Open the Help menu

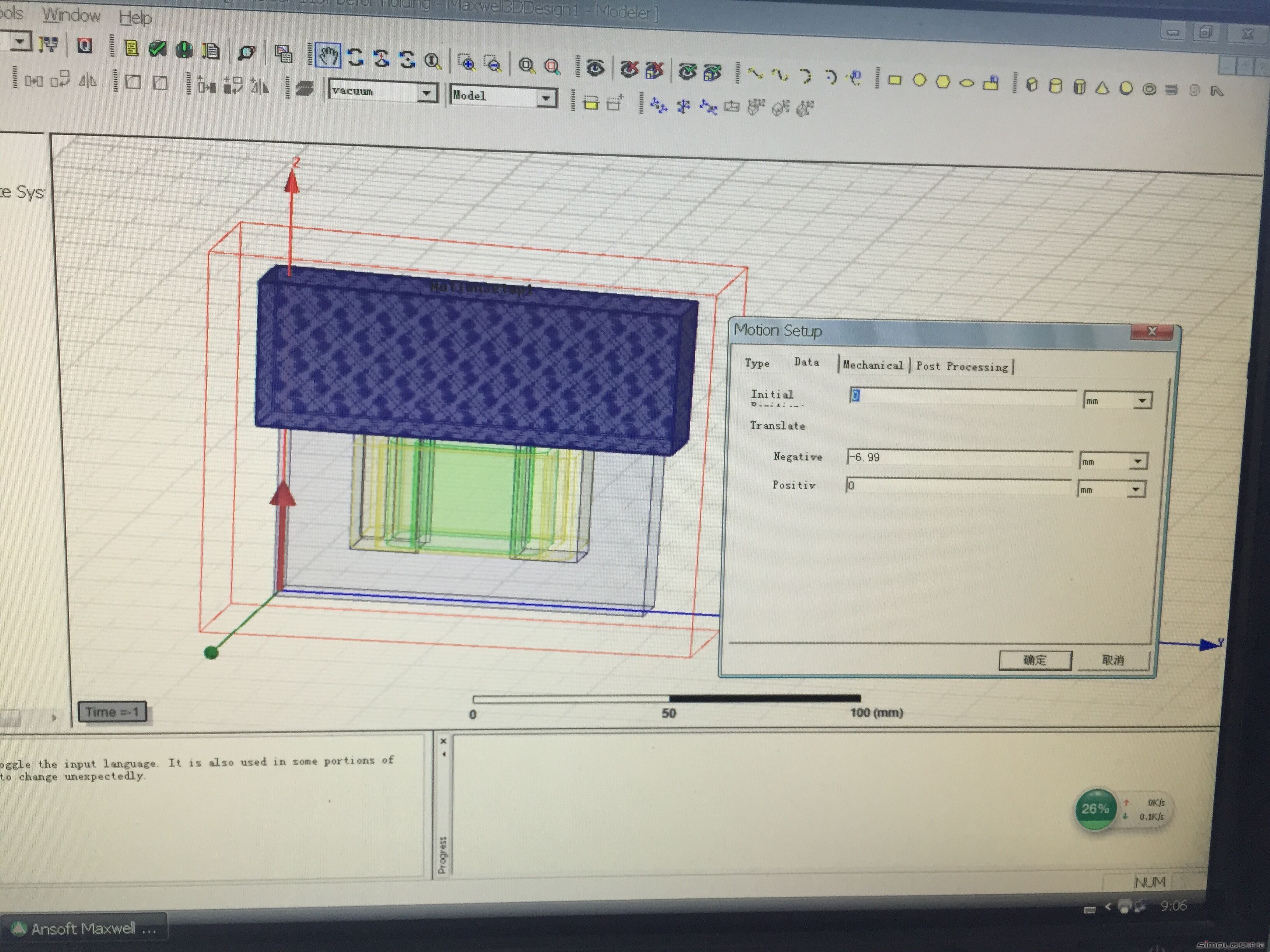pos(135,18)
